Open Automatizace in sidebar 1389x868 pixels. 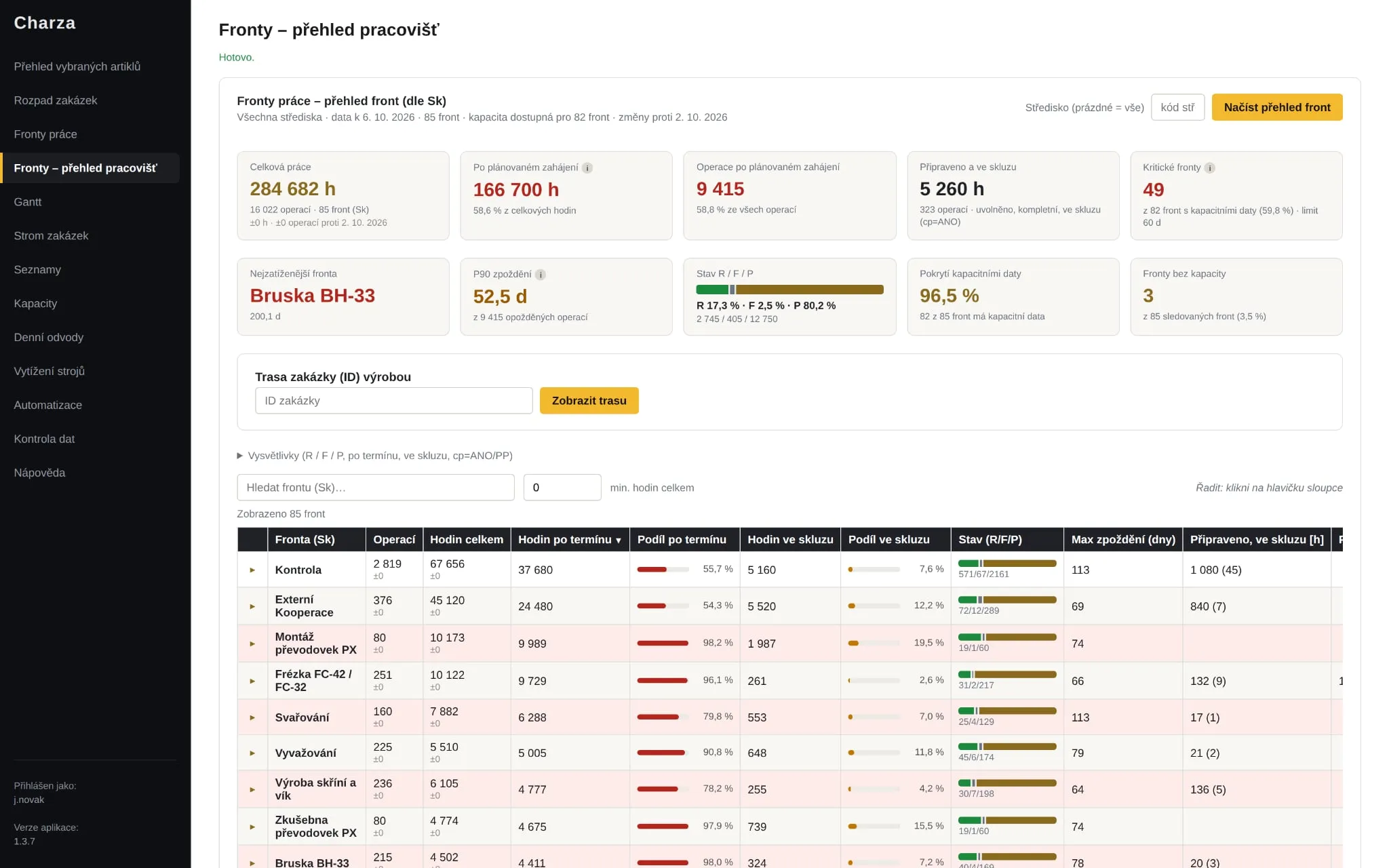[90, 406]
